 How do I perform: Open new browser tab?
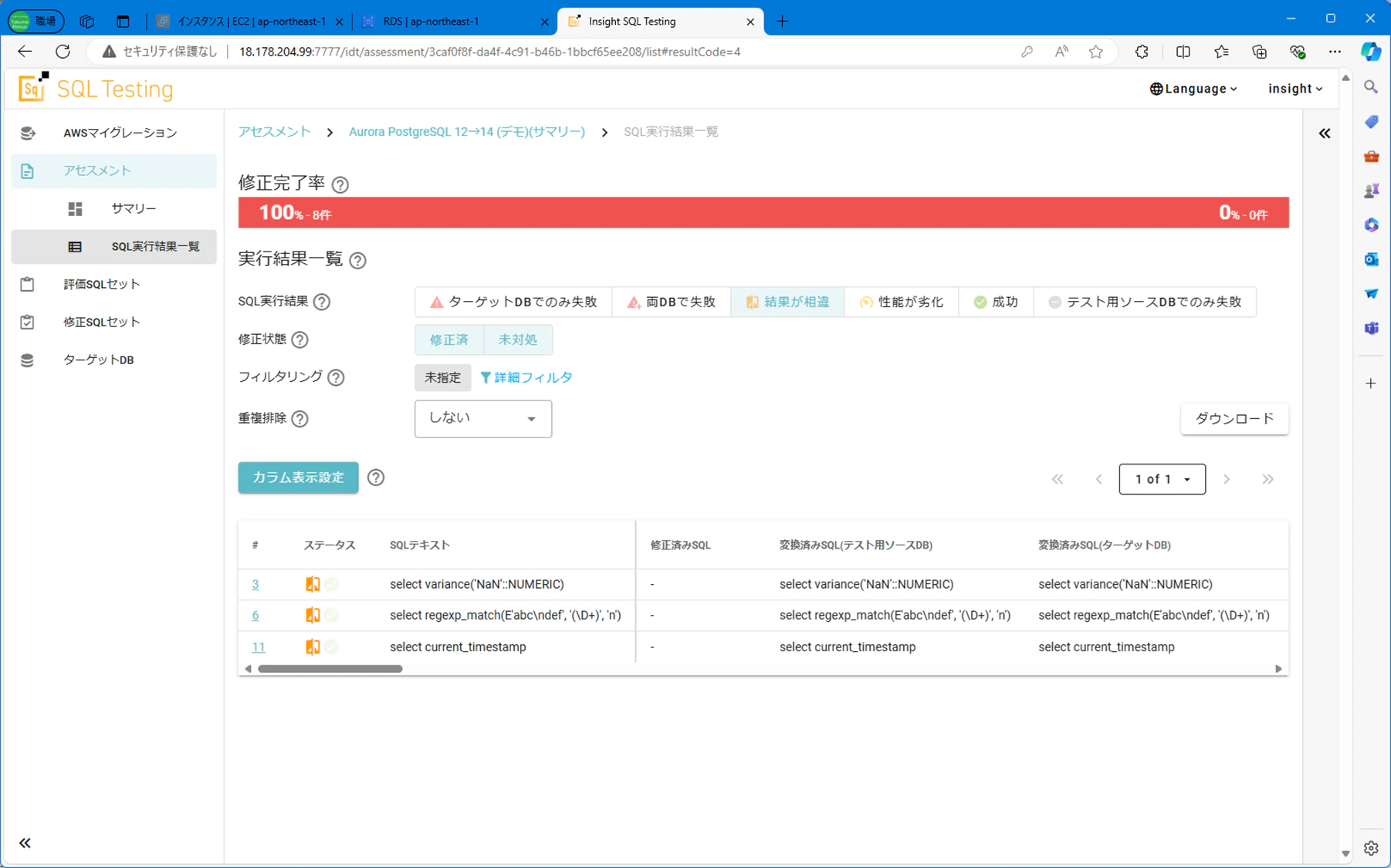coord(782,22)
